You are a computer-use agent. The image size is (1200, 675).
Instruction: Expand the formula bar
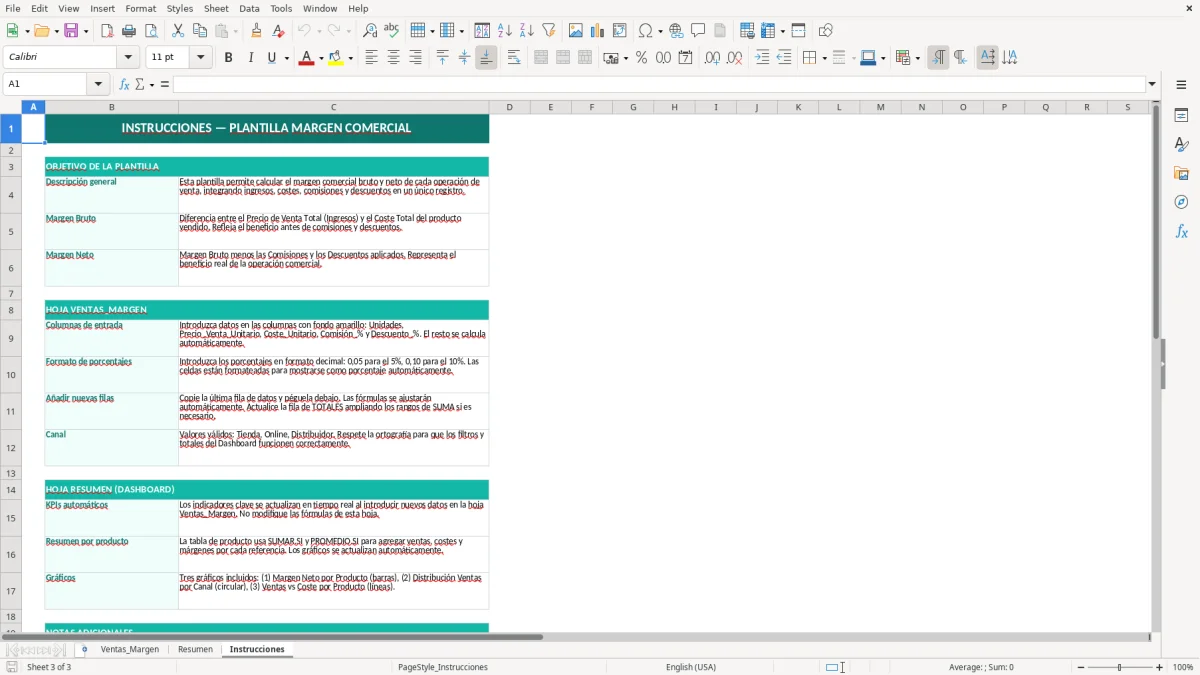(1152, 84)
